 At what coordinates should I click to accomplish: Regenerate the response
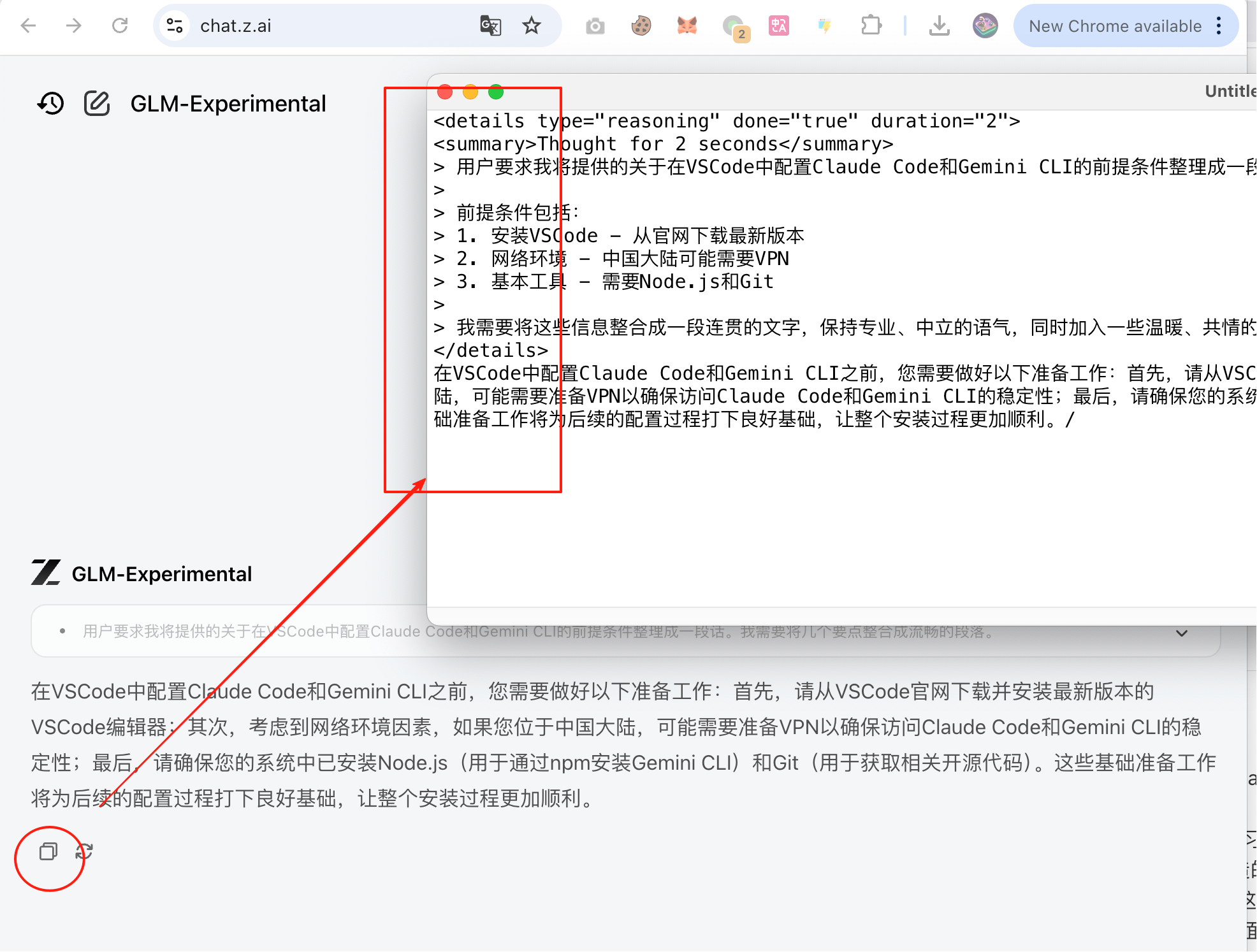[x=84, y=851]
